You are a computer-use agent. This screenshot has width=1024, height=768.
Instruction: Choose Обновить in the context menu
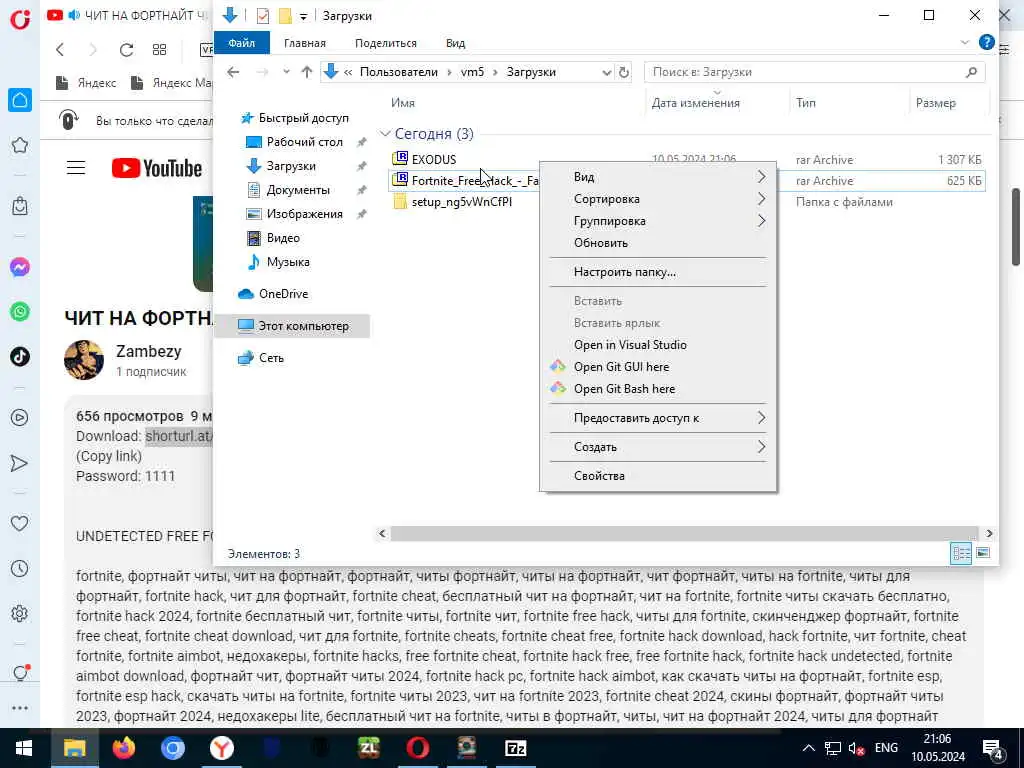(658, 243)
